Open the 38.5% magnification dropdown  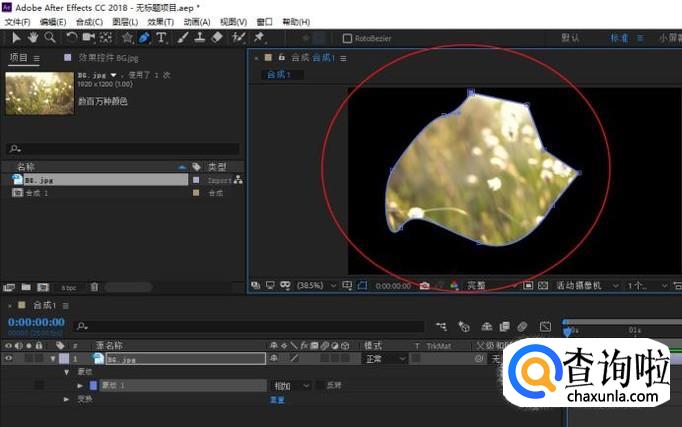[311, 285]
